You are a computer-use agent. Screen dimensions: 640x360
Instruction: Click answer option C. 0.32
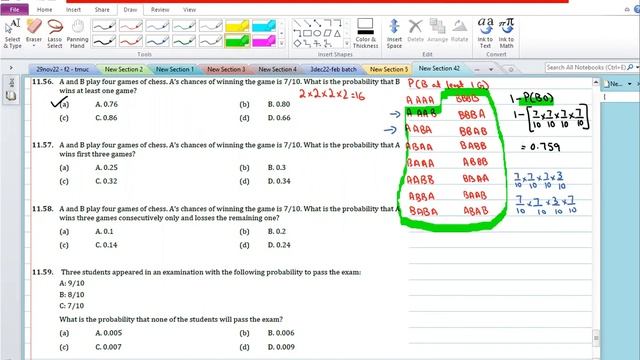[106, 181]
